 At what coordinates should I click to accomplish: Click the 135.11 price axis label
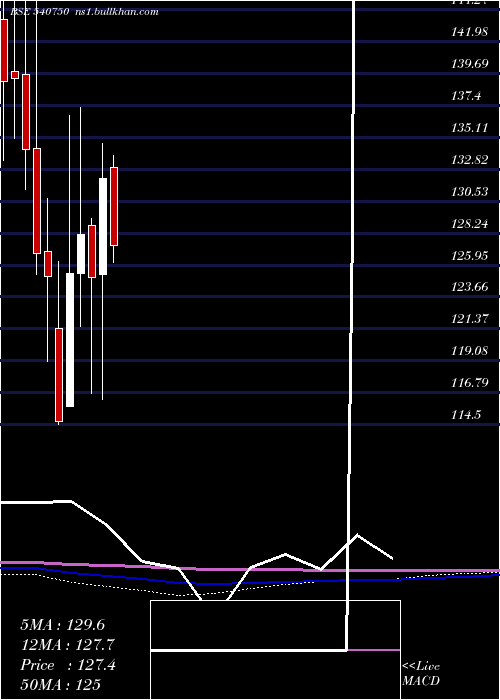[469, 128]
